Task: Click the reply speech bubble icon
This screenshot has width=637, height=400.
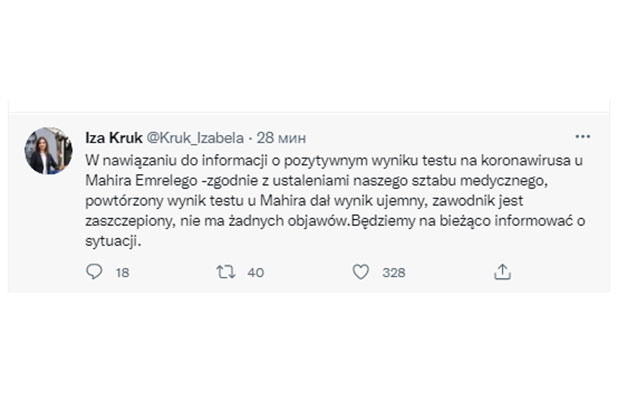Action: (94, 271)
